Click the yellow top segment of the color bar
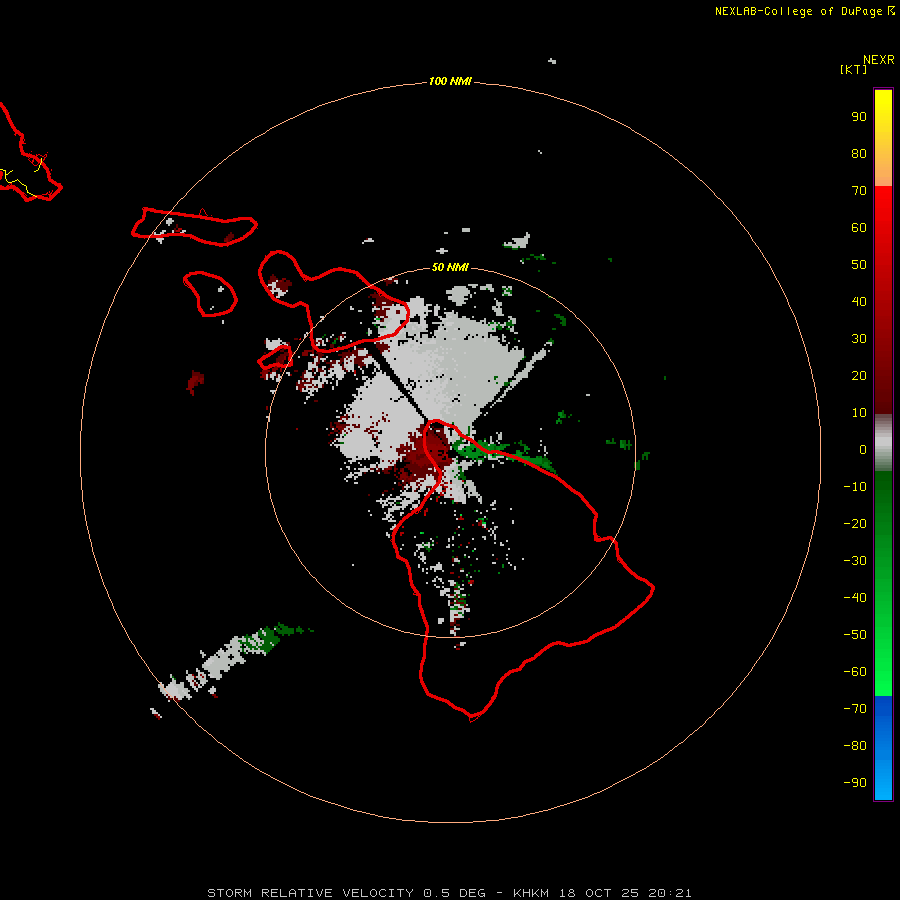900x900 pixels. point(883,138)
